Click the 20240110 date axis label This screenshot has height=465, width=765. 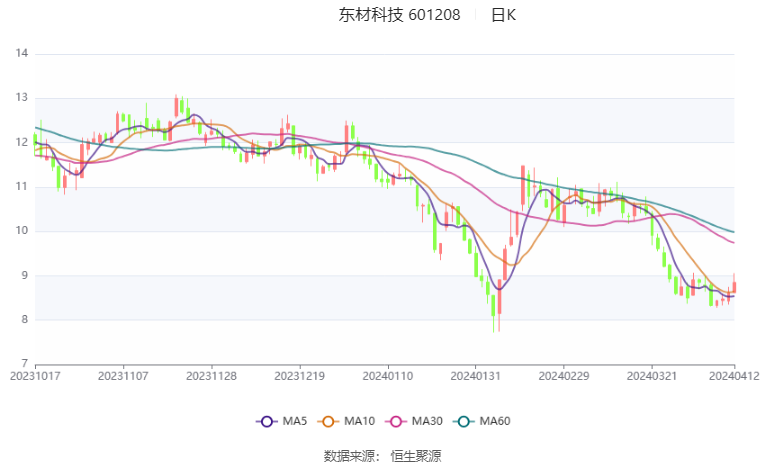coord(388,376)
